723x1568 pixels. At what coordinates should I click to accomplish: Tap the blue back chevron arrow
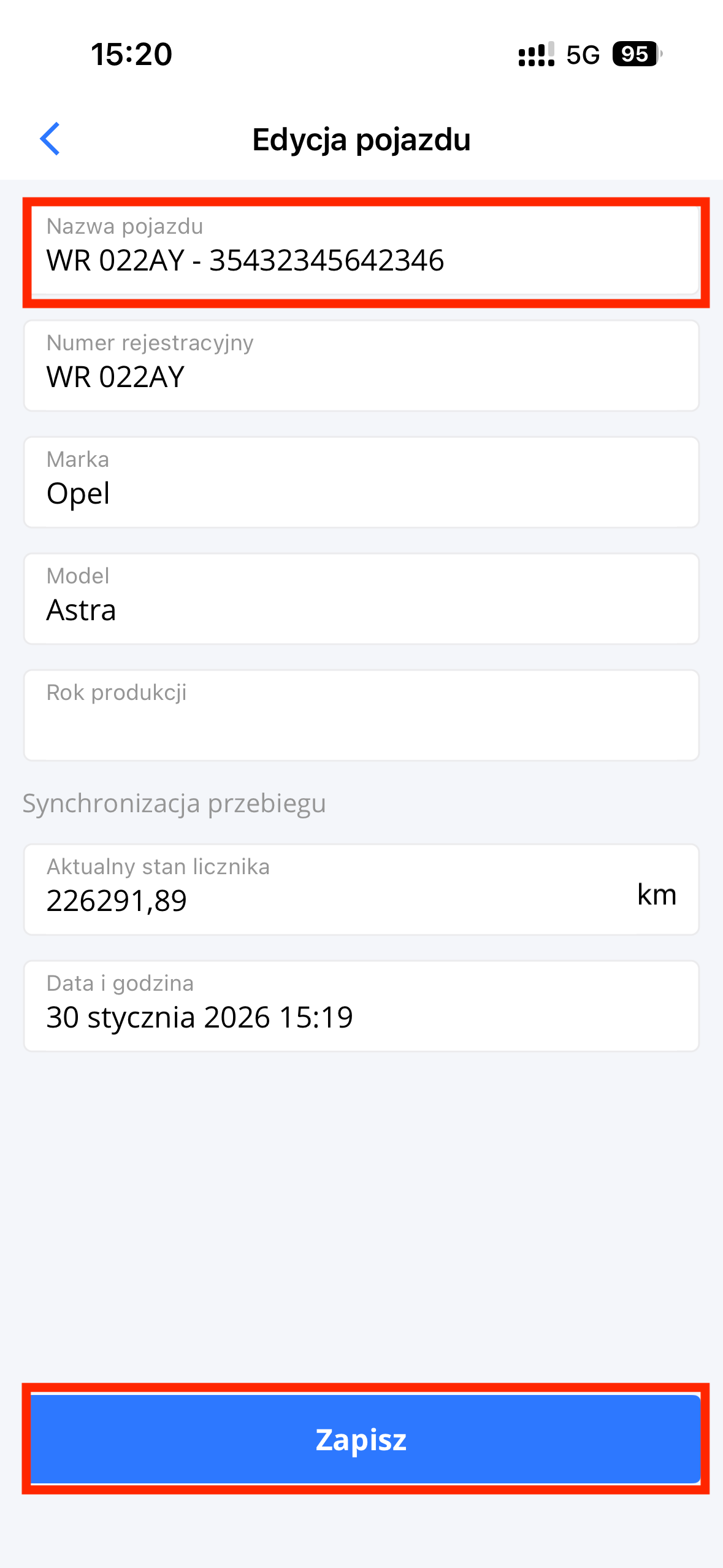[x=50, y=139]
